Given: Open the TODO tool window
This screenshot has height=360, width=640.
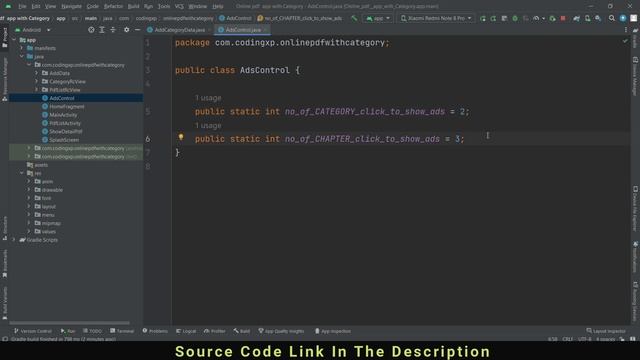Looking at the screenshot, I should (x=92, y=331).
